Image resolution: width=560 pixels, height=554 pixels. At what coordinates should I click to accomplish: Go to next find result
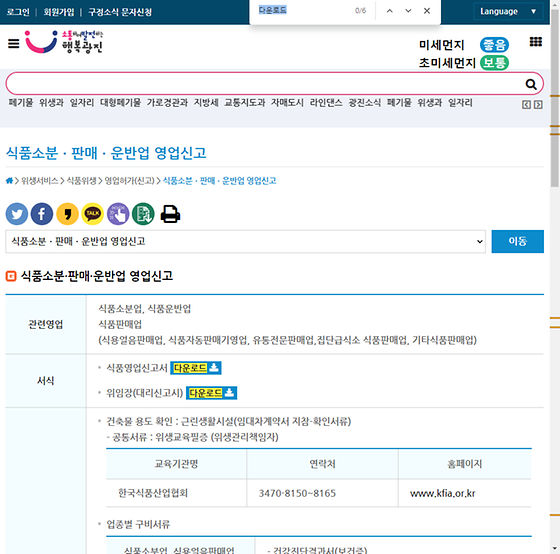(x=408, y=11)
